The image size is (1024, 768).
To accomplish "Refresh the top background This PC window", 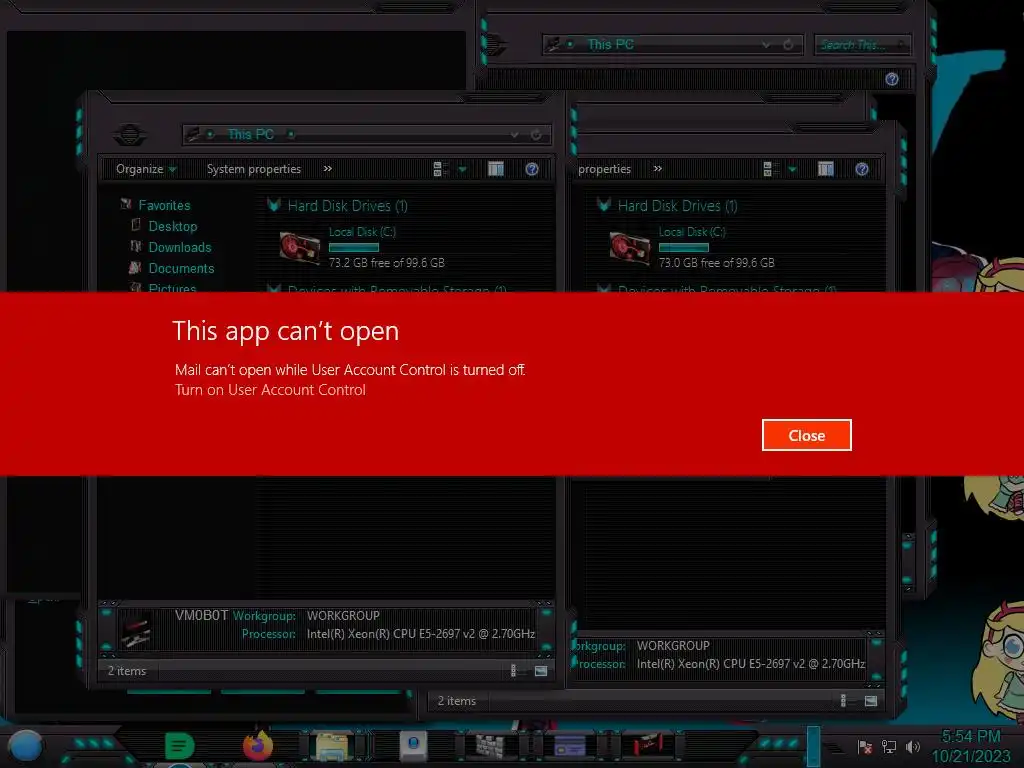I will point(788,44).
